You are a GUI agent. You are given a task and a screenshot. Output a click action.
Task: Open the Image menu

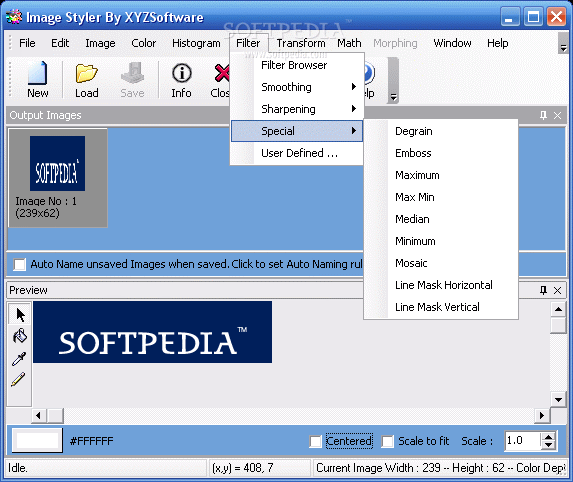click(x=100, y=43)
